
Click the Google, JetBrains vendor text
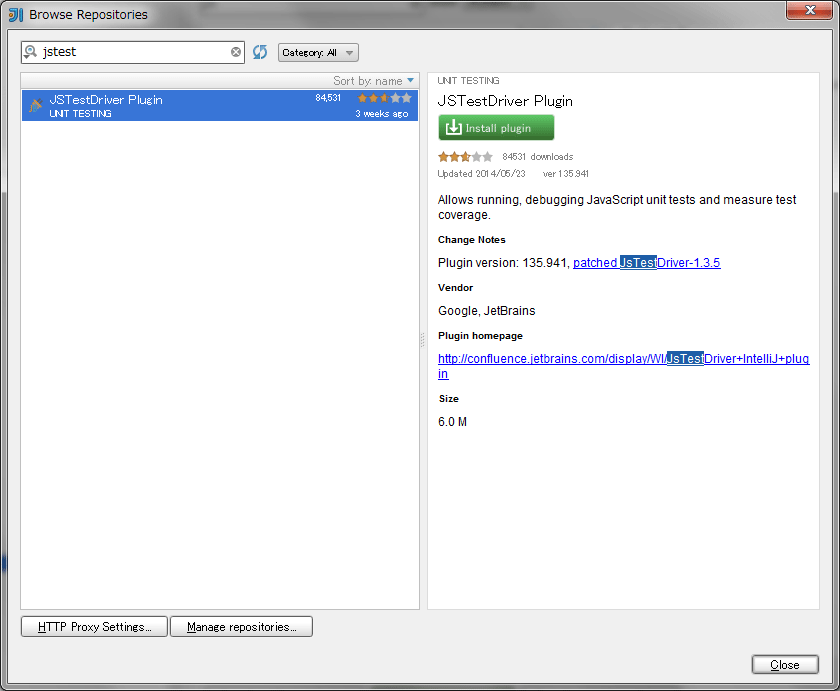click(486, 311)
